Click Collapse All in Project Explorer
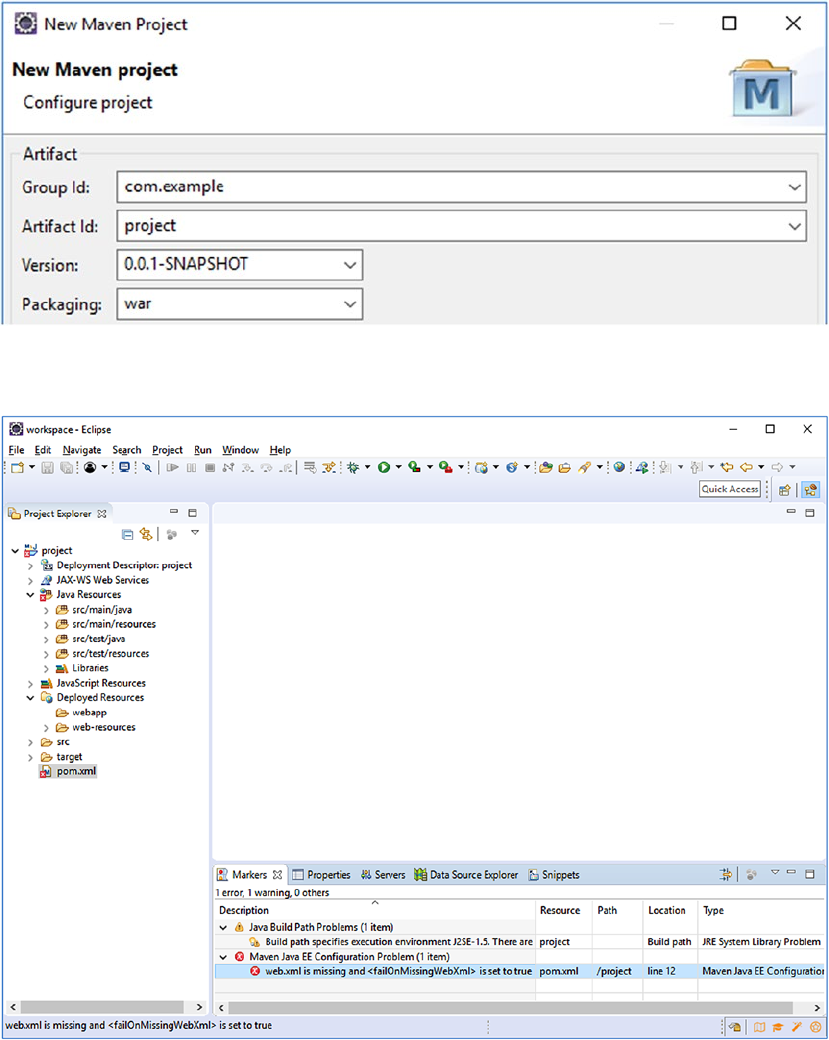 click(x=127, y=534)
